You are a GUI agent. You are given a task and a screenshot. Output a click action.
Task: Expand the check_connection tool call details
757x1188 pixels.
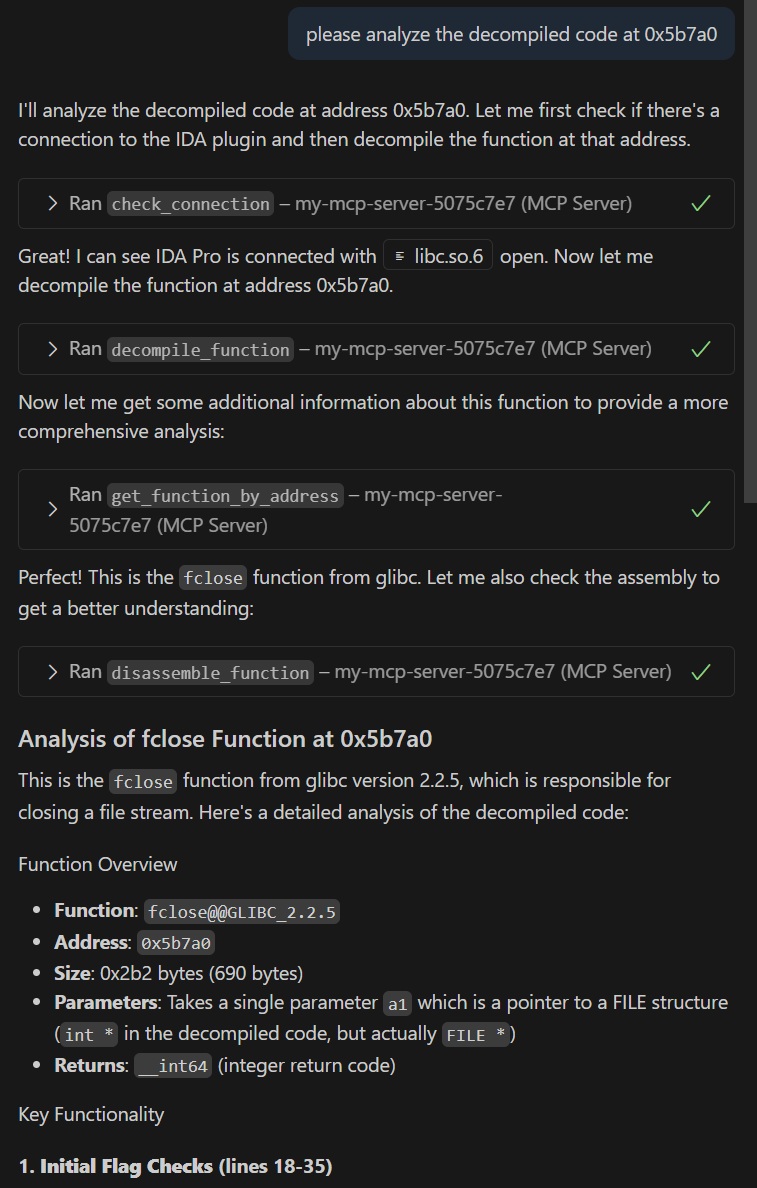pos(52,203)
